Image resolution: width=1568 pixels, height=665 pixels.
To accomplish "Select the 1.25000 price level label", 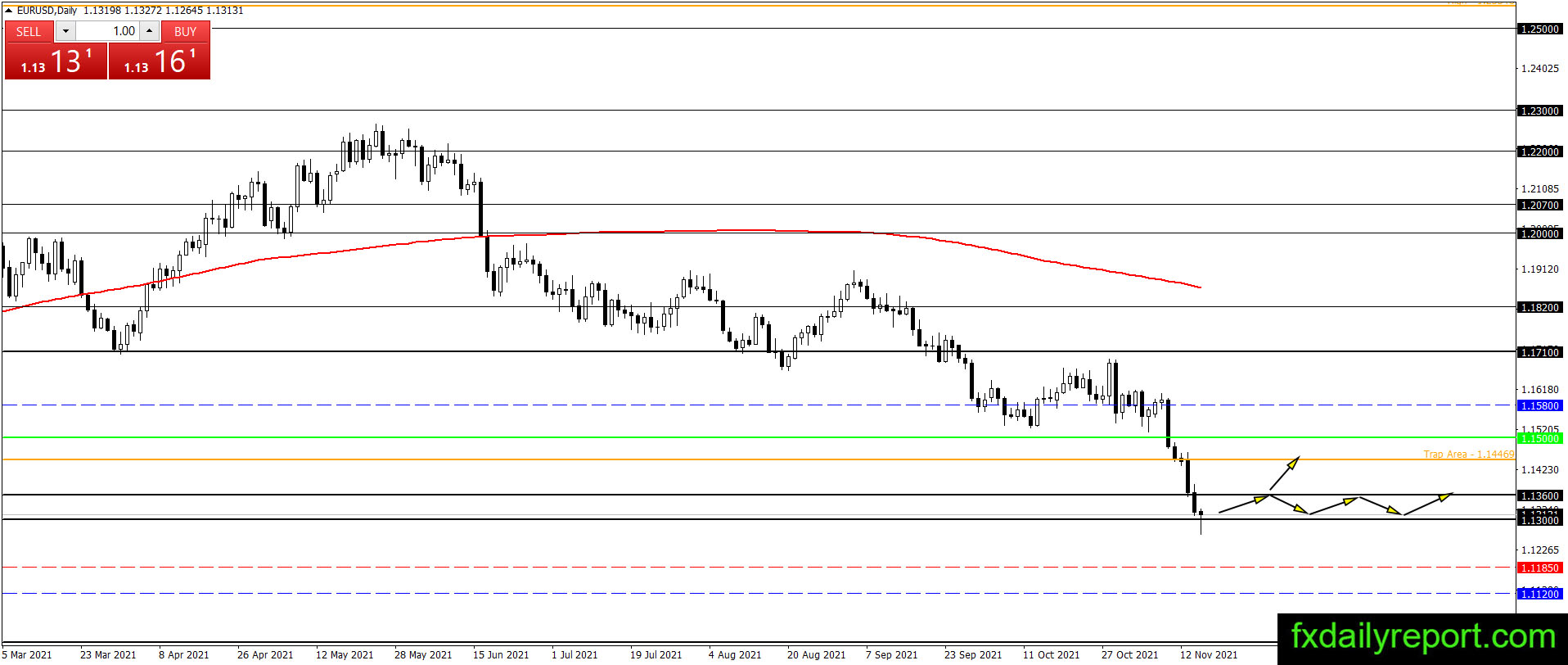I will coord(1540,29).
